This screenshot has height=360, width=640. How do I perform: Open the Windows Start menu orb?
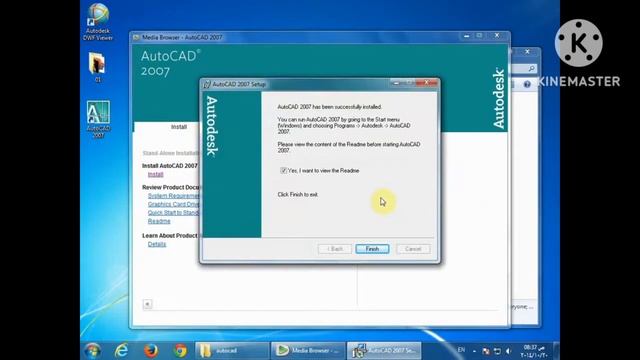pyautogui.click(x=93, y=351)
